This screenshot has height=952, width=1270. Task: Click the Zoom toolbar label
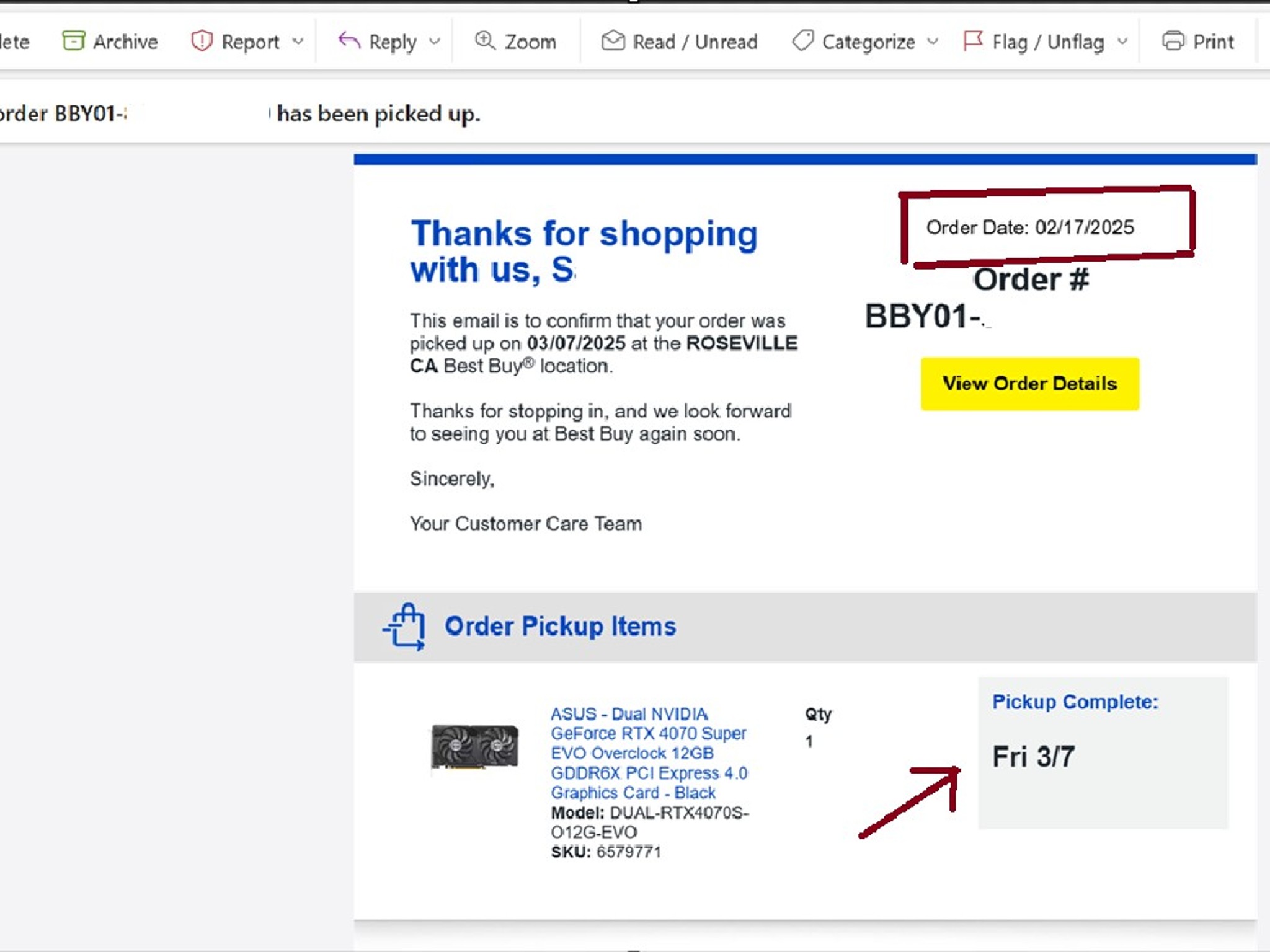click(530, 42)
